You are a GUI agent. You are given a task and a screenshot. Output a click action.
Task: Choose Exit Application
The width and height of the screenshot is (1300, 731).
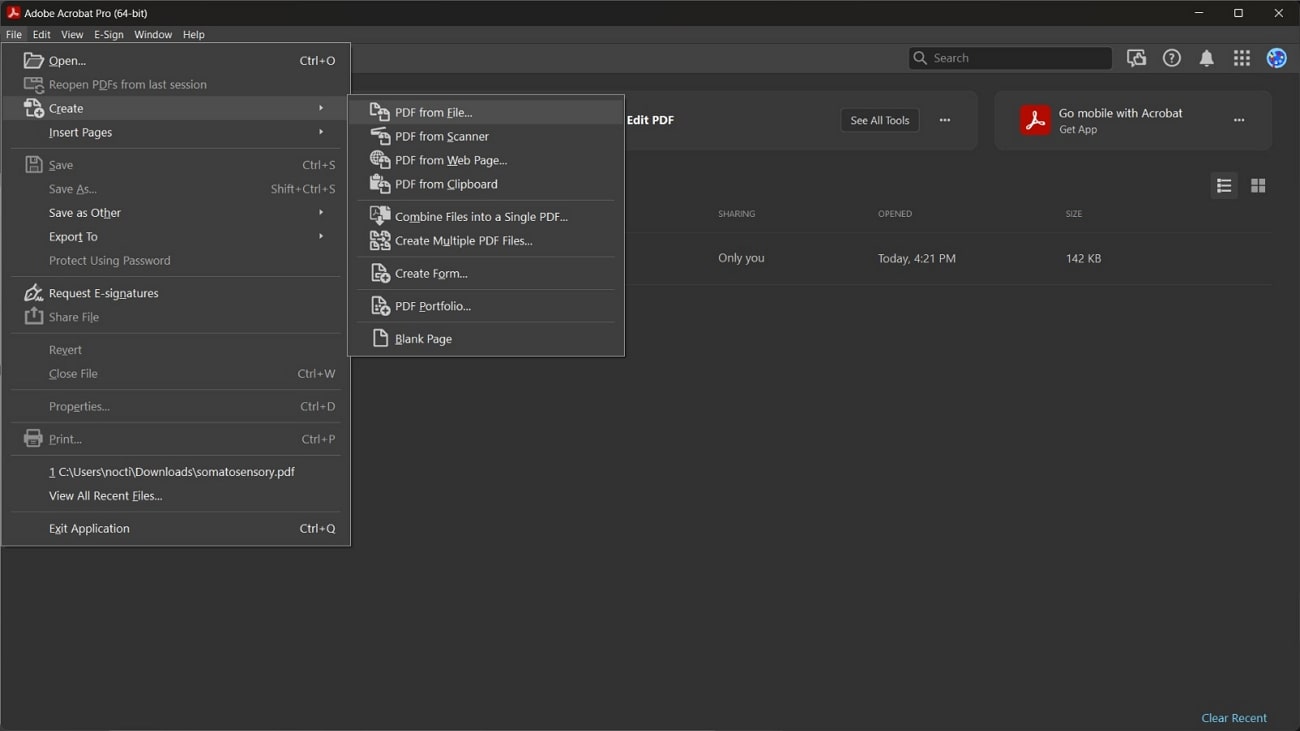click(176, 528)
